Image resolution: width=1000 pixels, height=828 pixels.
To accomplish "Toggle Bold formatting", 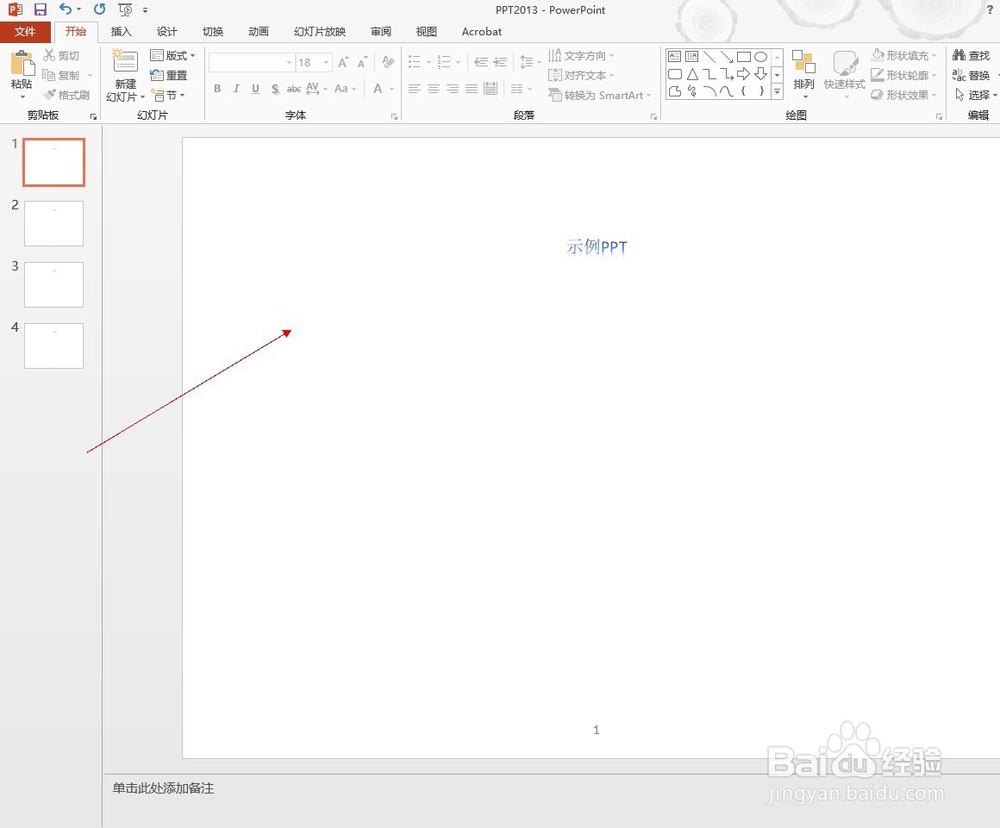I will (x=217, y=89).
